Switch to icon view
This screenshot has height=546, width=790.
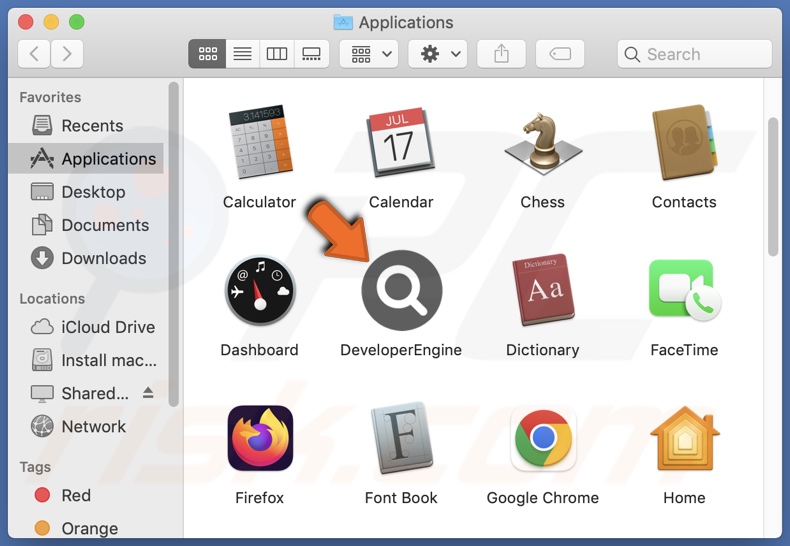coord(207,53)
